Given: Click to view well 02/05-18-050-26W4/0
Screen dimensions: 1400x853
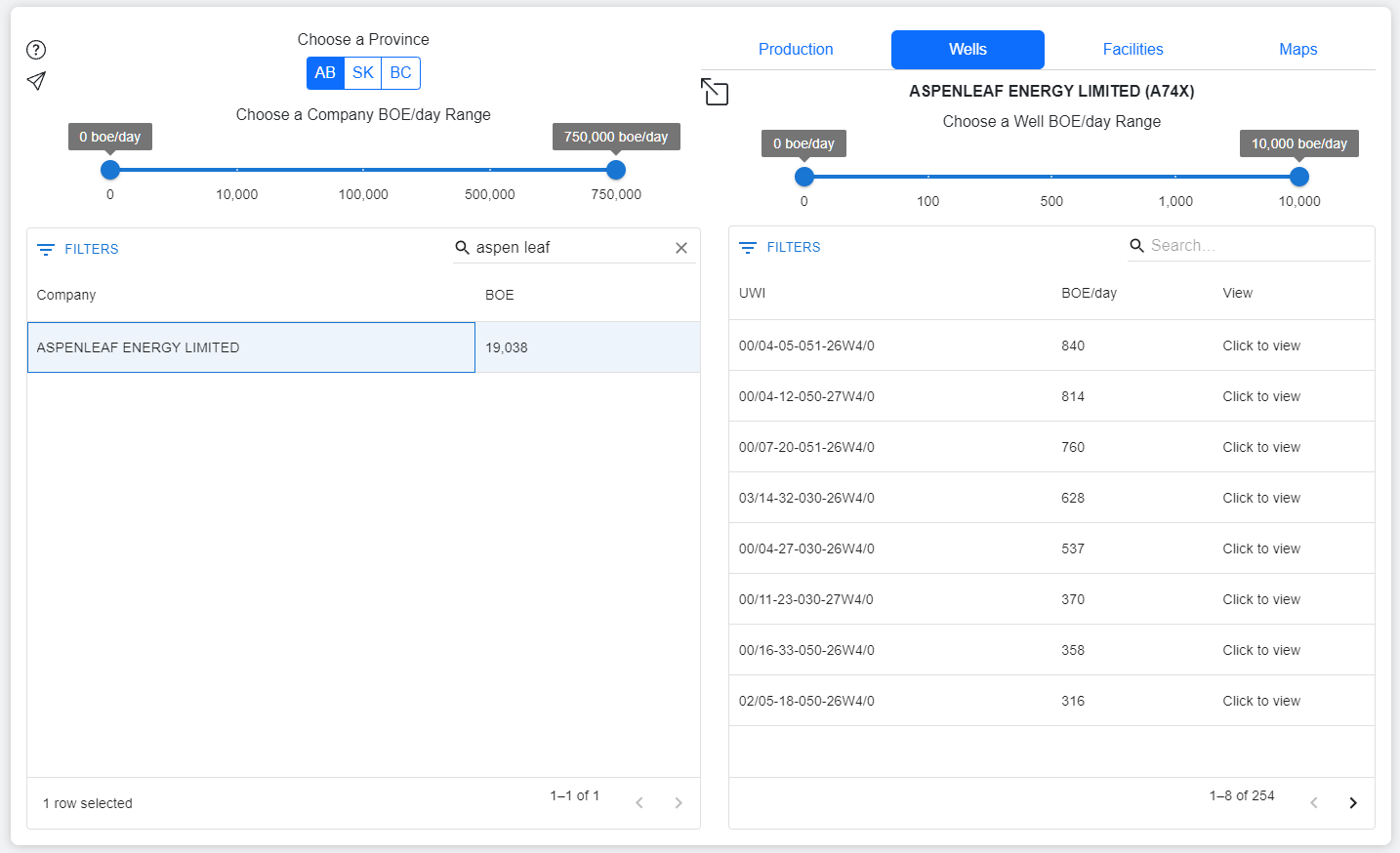Looking at the screenshot, I should [x=1261, y=701].
